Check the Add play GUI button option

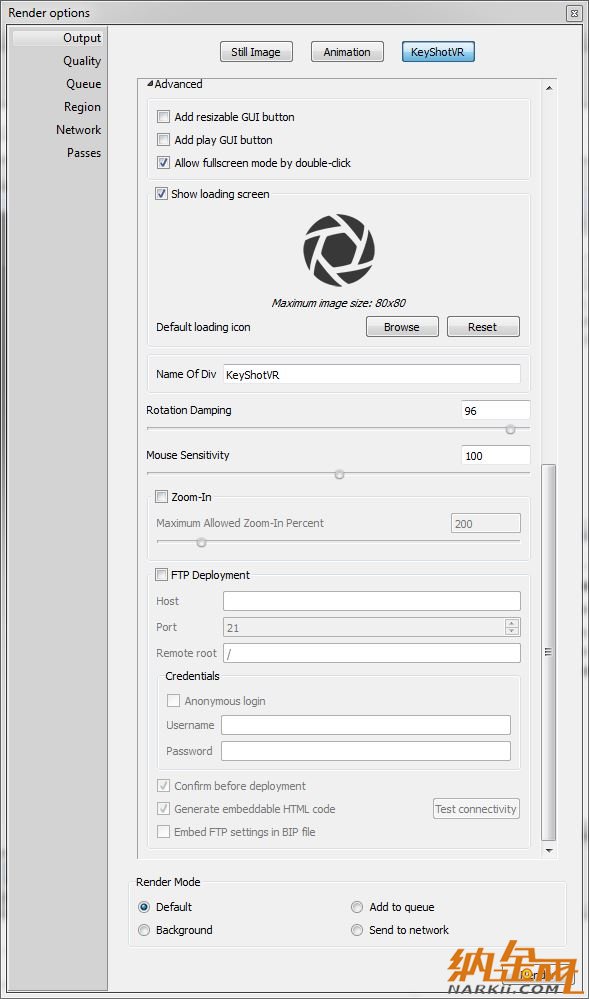pos(164,140)
